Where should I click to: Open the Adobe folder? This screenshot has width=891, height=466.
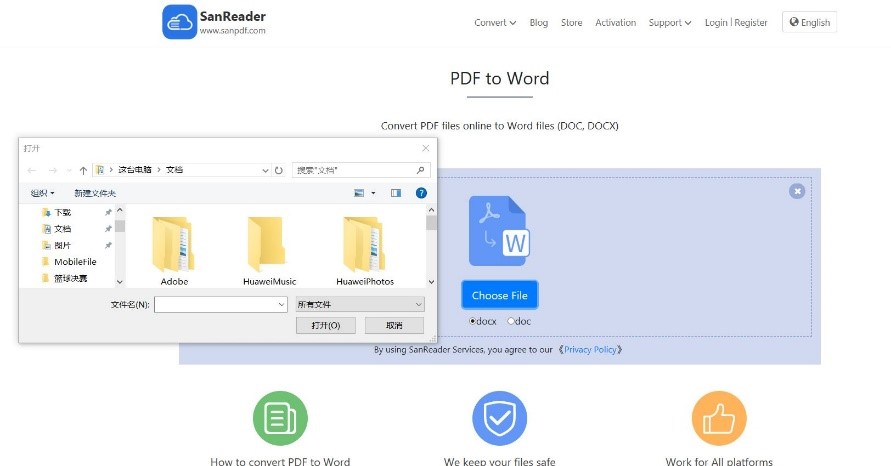[x=174, y=251]
